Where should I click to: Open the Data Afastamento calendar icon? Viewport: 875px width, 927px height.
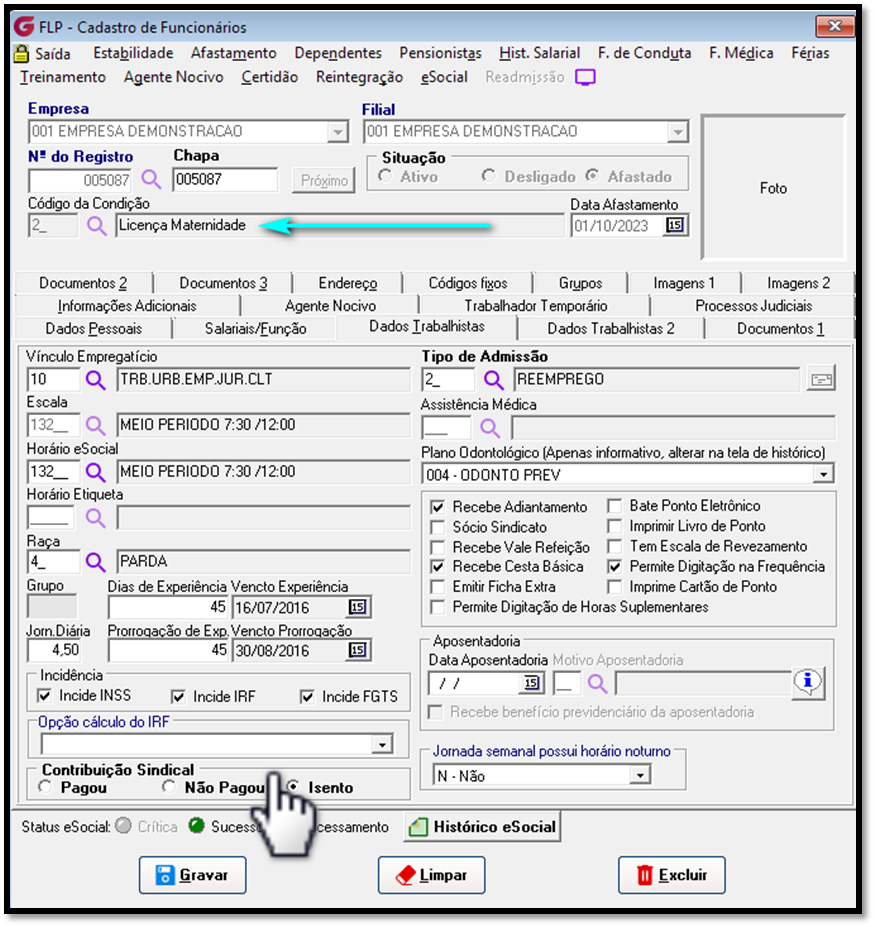point(675,225)
